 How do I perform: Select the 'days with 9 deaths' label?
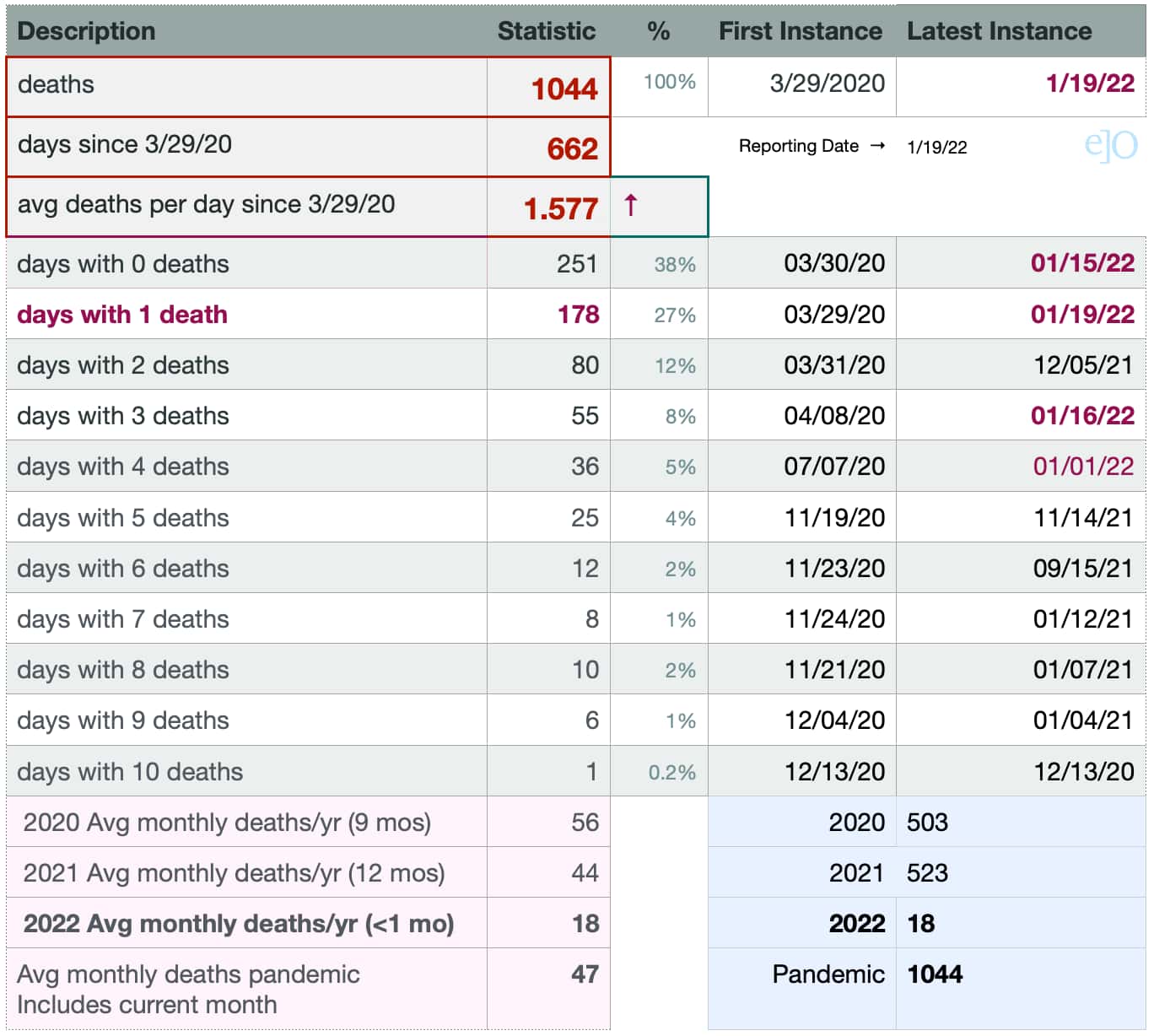coord(123,720)
